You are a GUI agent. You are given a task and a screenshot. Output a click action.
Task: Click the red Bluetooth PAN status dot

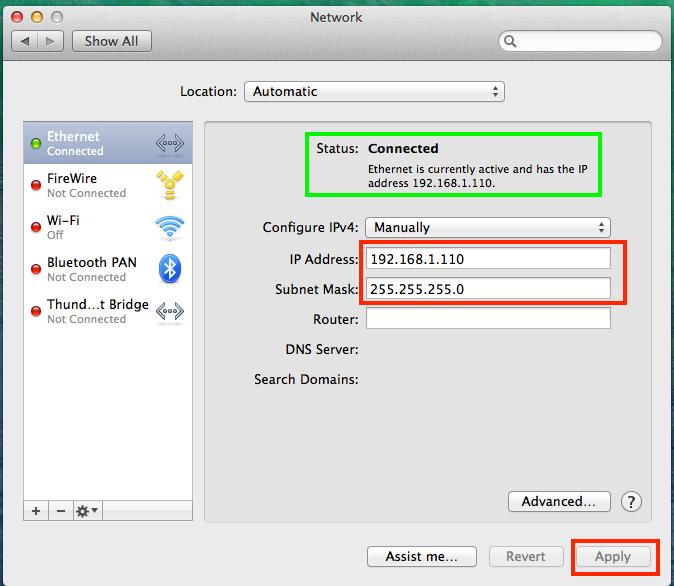point(36,269)
